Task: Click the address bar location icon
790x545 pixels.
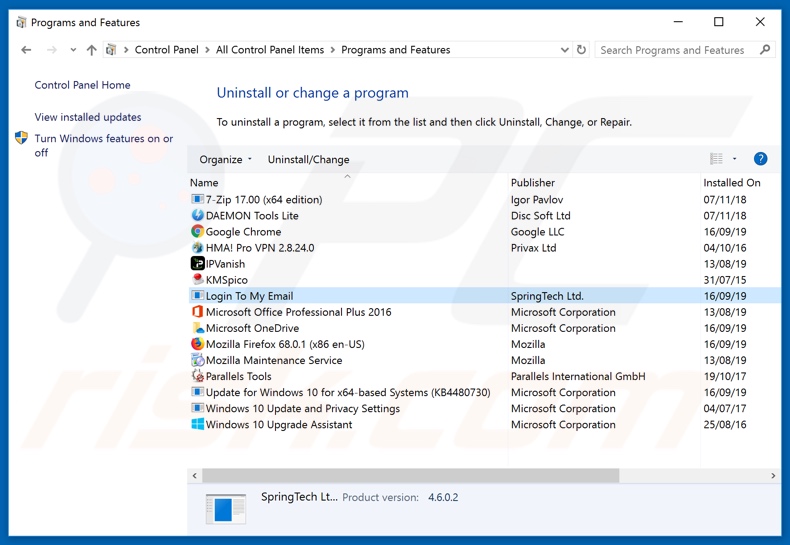Action: click(111, 50)
